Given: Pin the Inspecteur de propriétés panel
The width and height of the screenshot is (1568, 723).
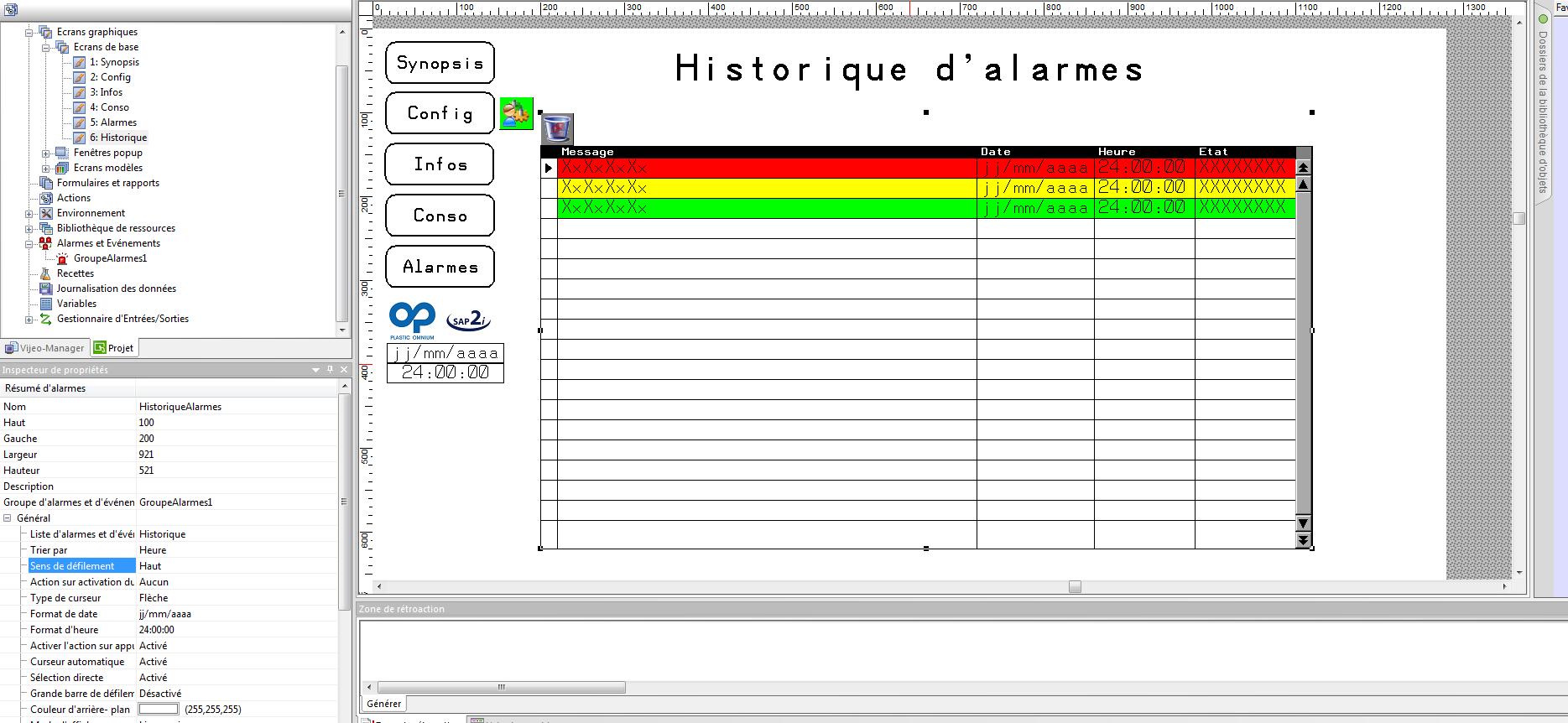Looking at the screenshot, I should coord(331,369).
